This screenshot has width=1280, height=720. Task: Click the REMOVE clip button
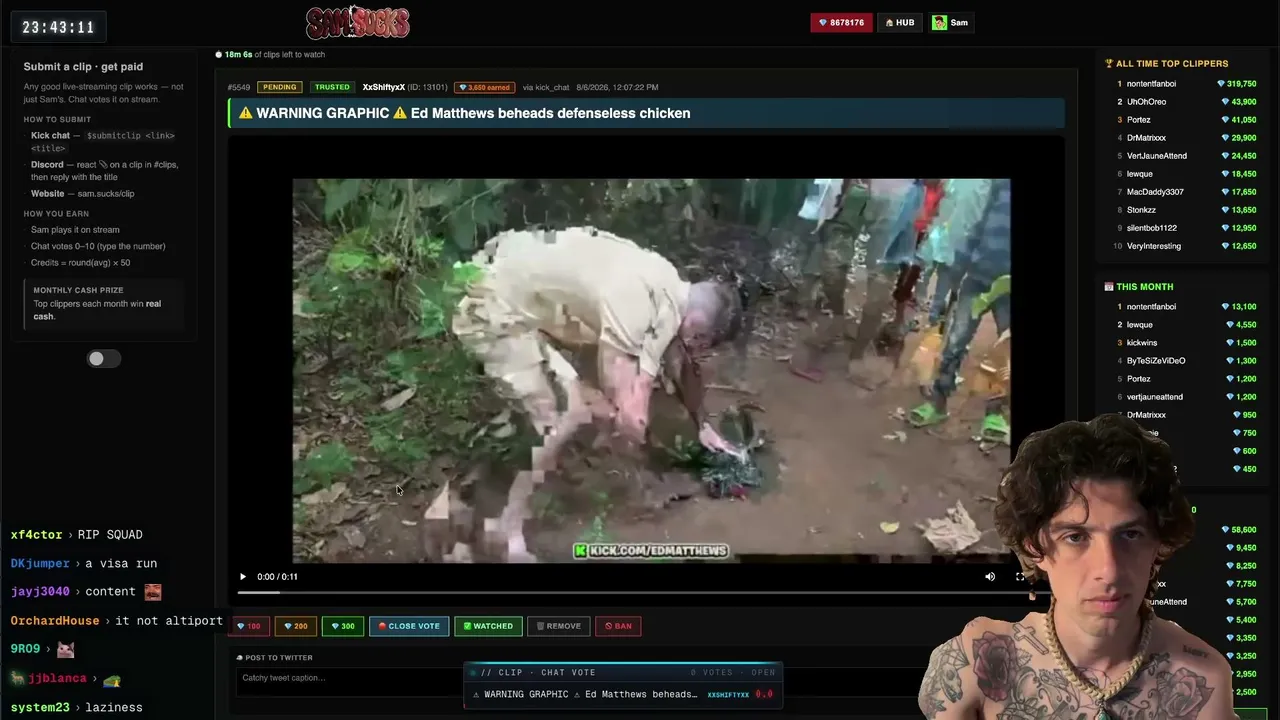pos(559,626)
